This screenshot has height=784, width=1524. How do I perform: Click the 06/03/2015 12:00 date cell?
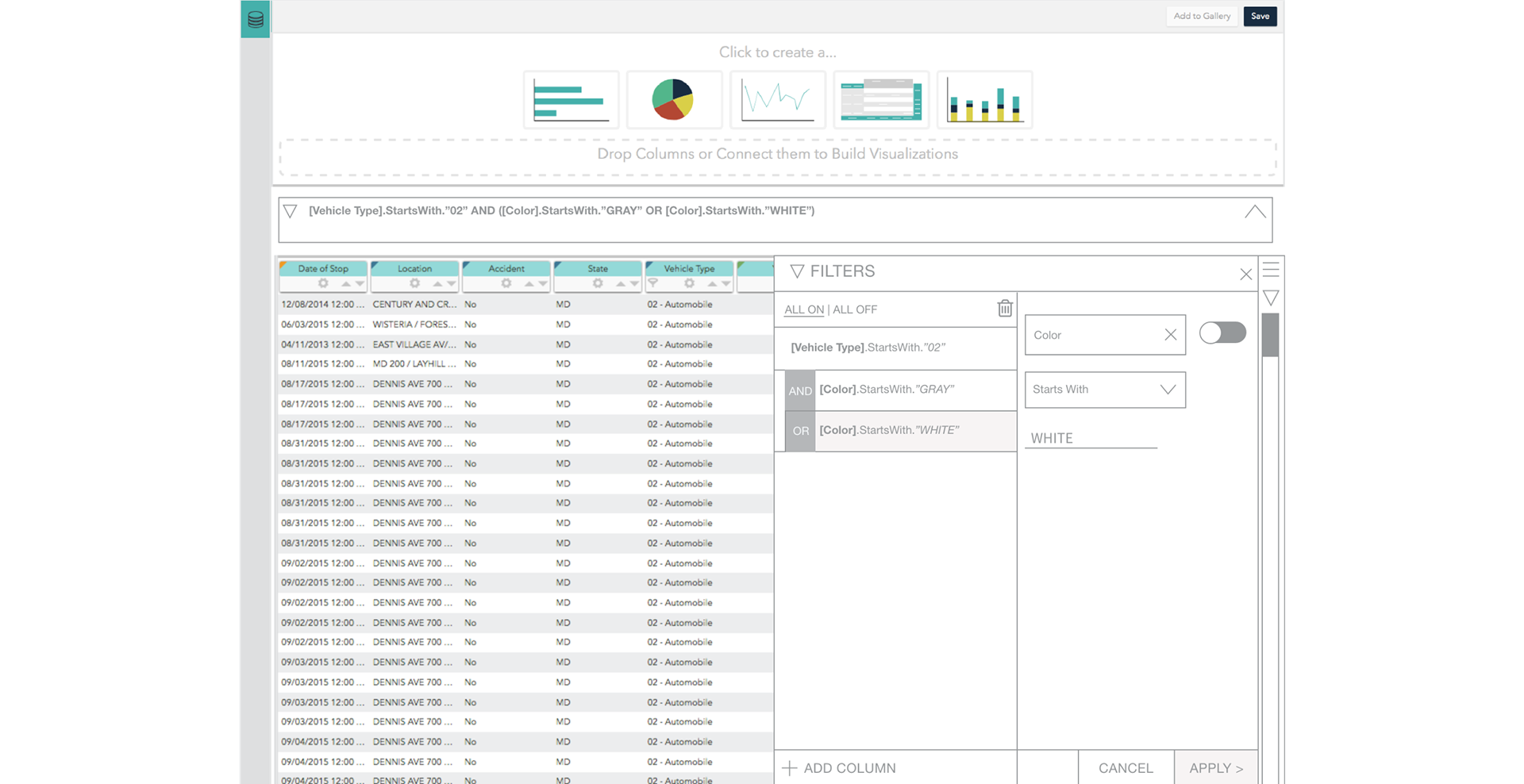pyautogui.click(x=323, y=325)
